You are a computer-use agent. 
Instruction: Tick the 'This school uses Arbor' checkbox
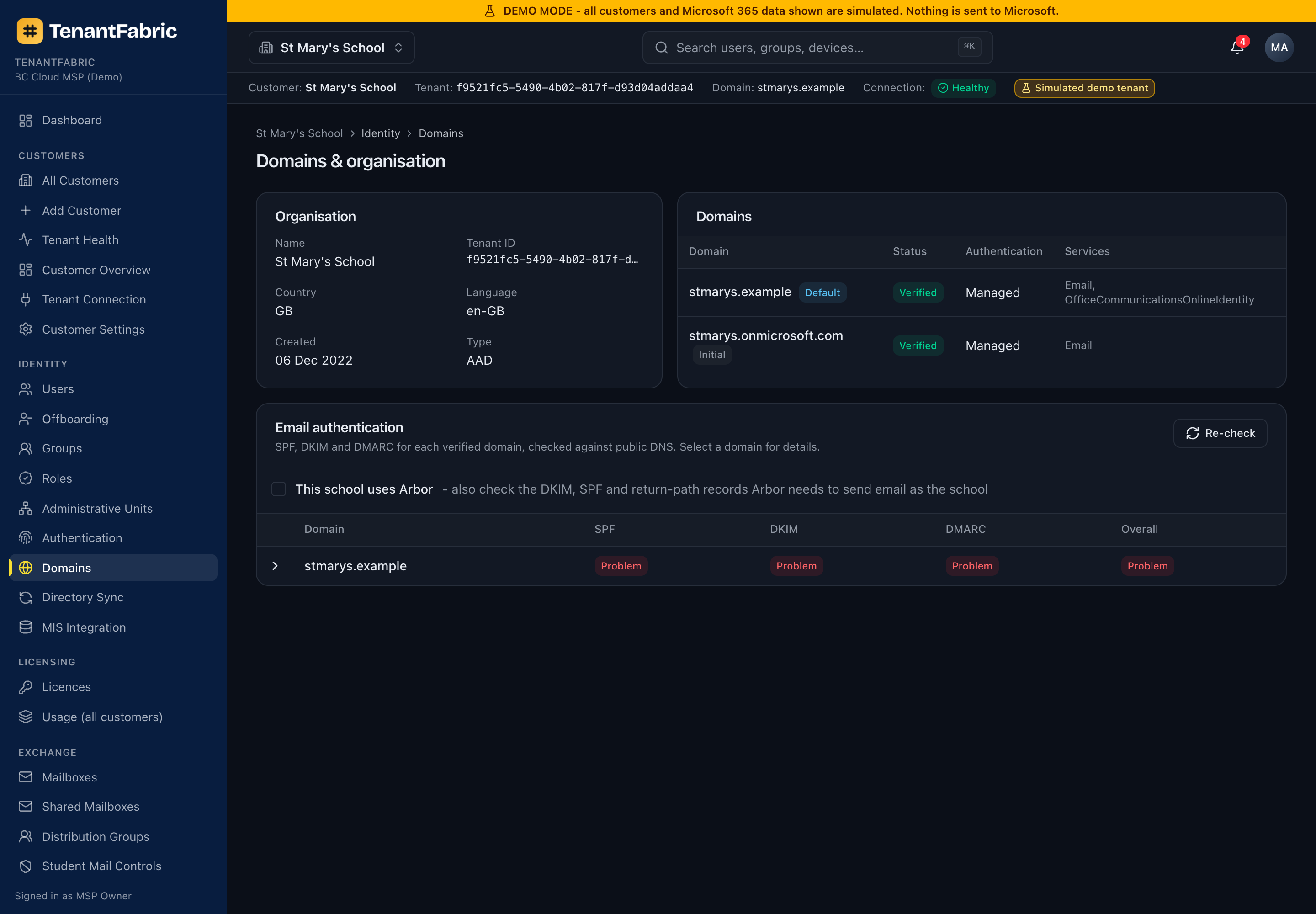(x=279, y=489)
